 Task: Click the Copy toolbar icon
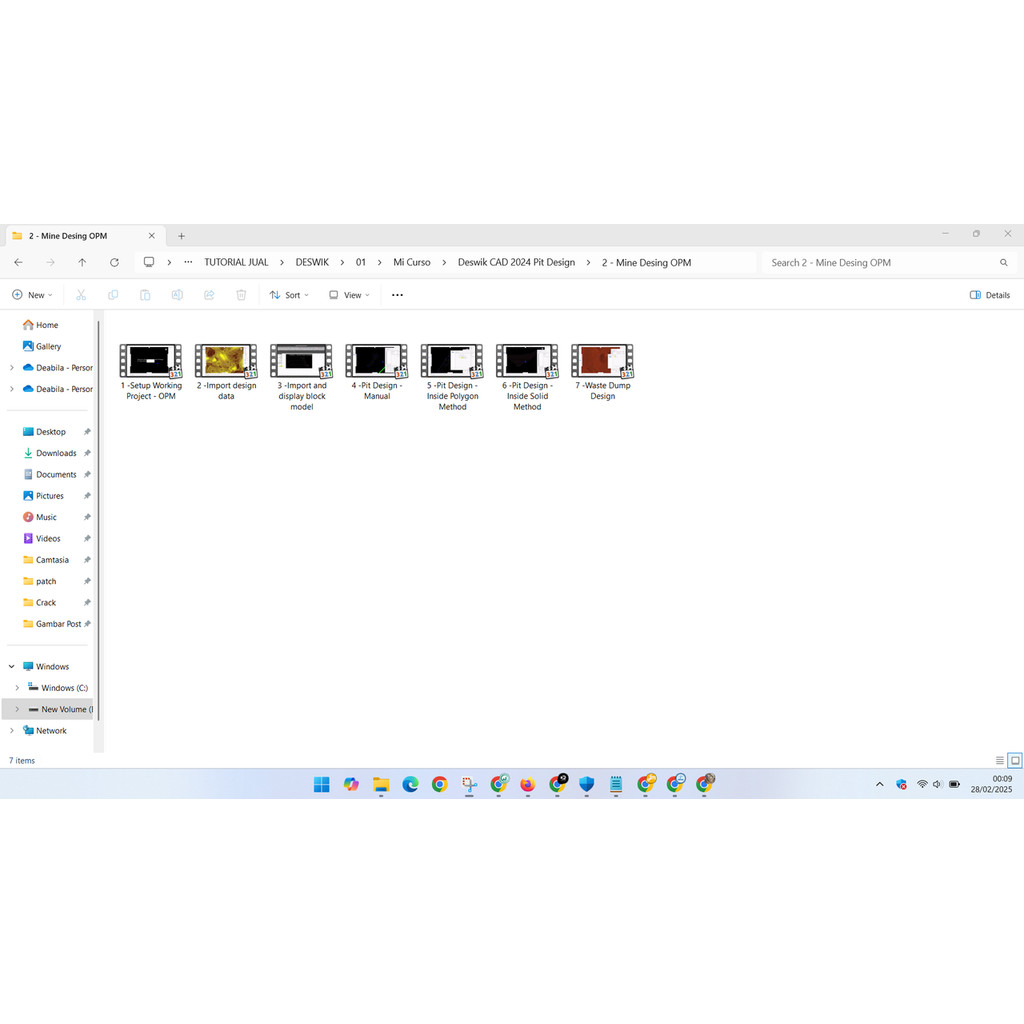pos(113,295)
